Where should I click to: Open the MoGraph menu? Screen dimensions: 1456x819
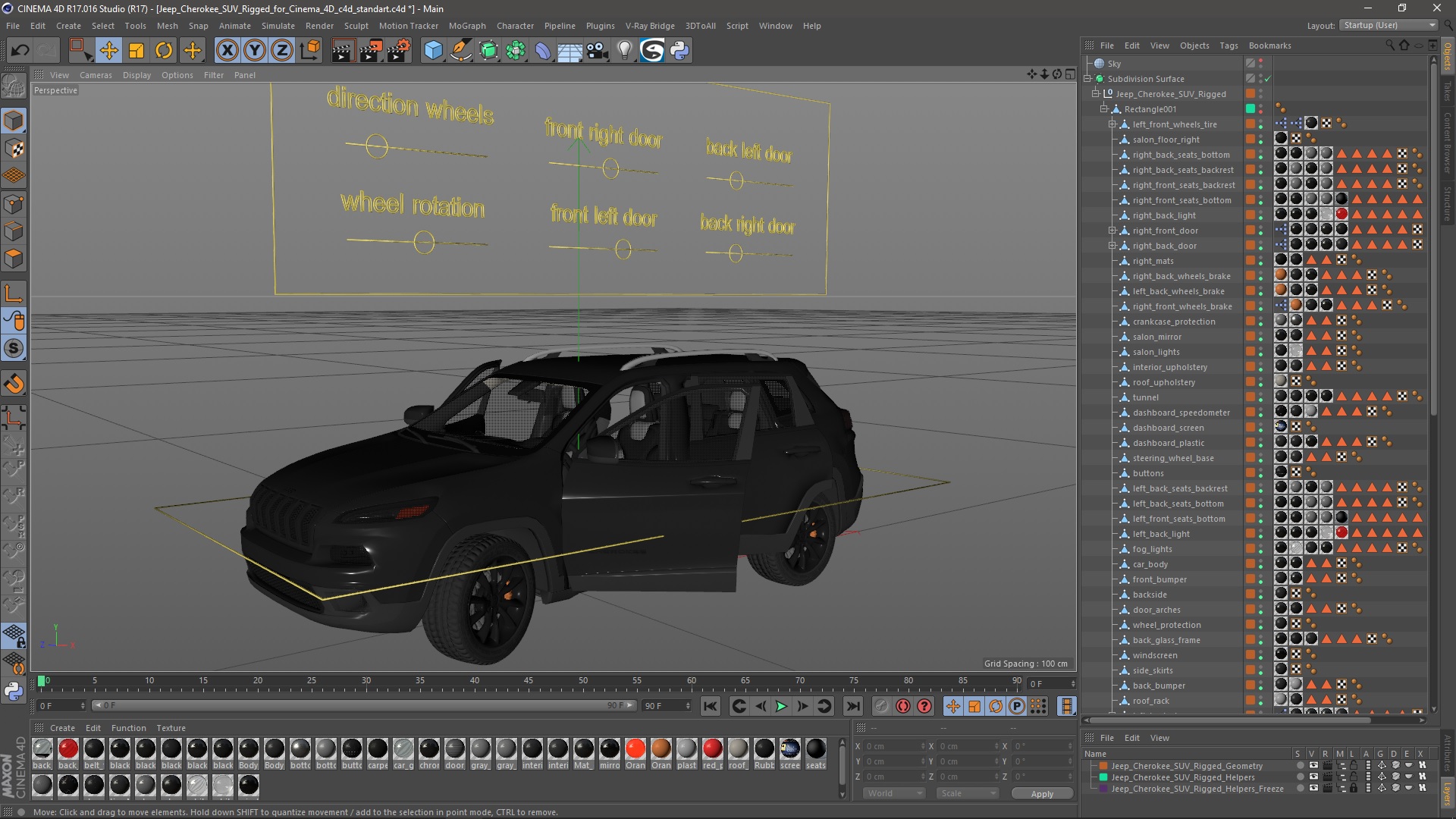(467, 25)
